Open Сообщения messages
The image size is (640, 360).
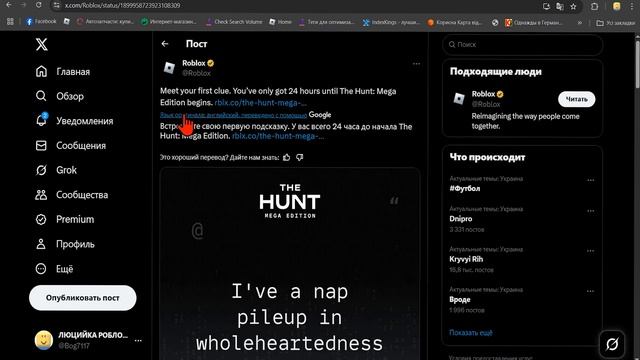pos(71,146)
